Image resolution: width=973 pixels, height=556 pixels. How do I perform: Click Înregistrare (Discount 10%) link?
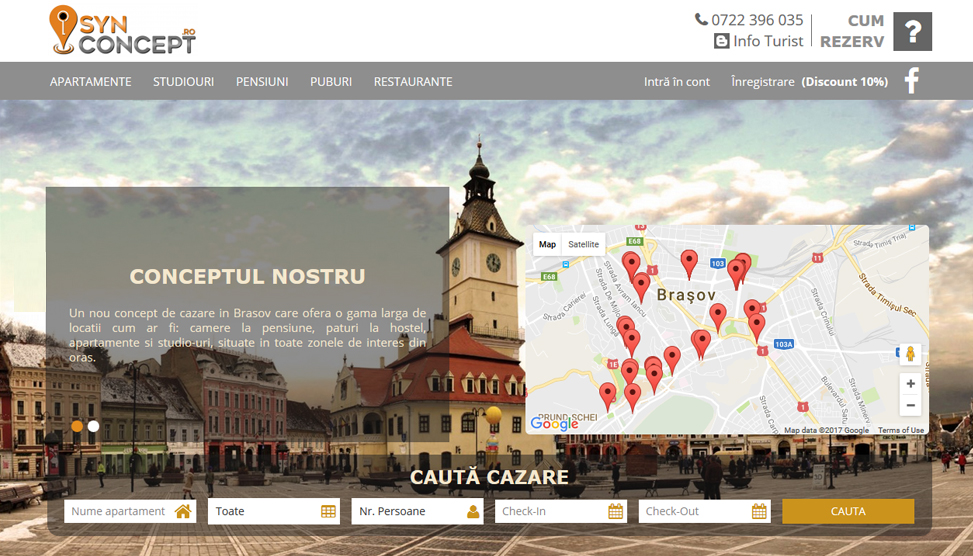[809, 81]
